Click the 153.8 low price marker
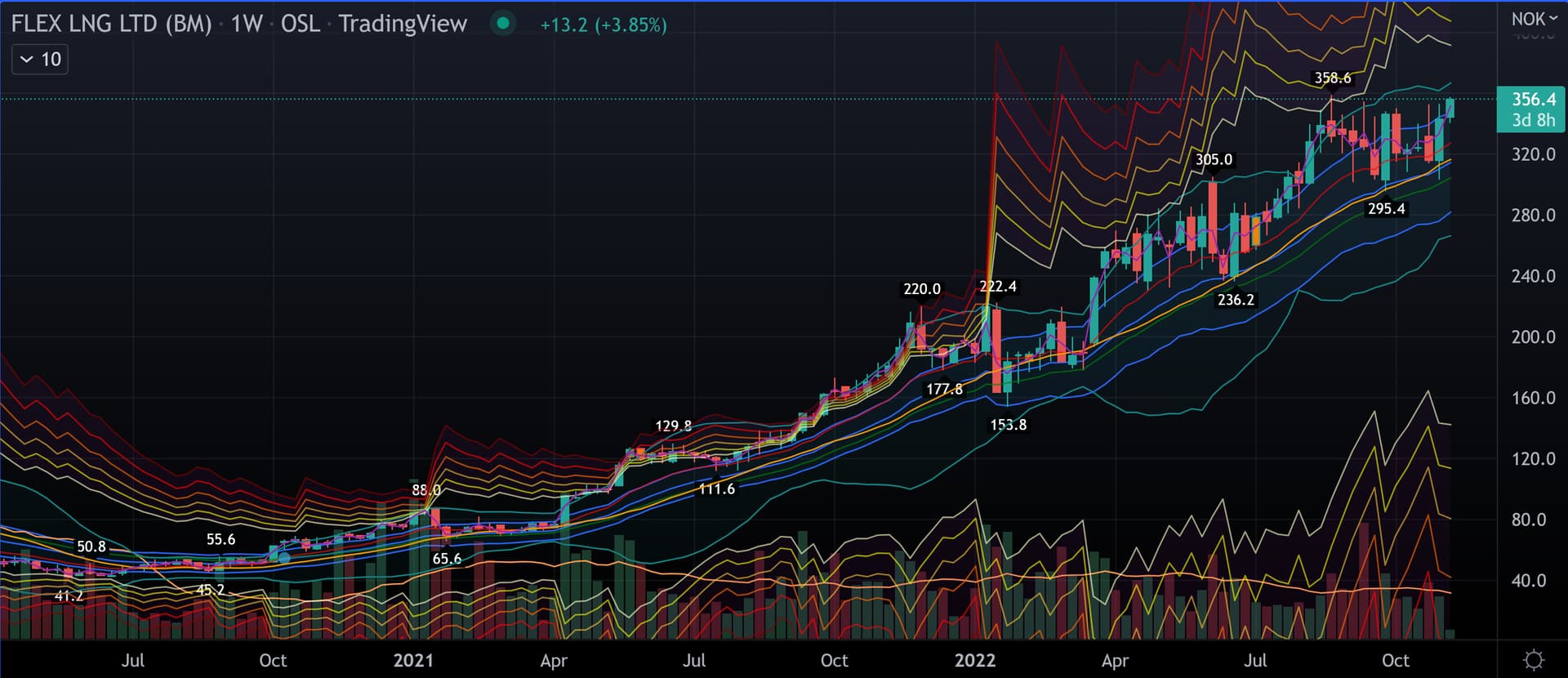Image resolution: width=1568 pixels, height=678 pixels. [1008, 425]
